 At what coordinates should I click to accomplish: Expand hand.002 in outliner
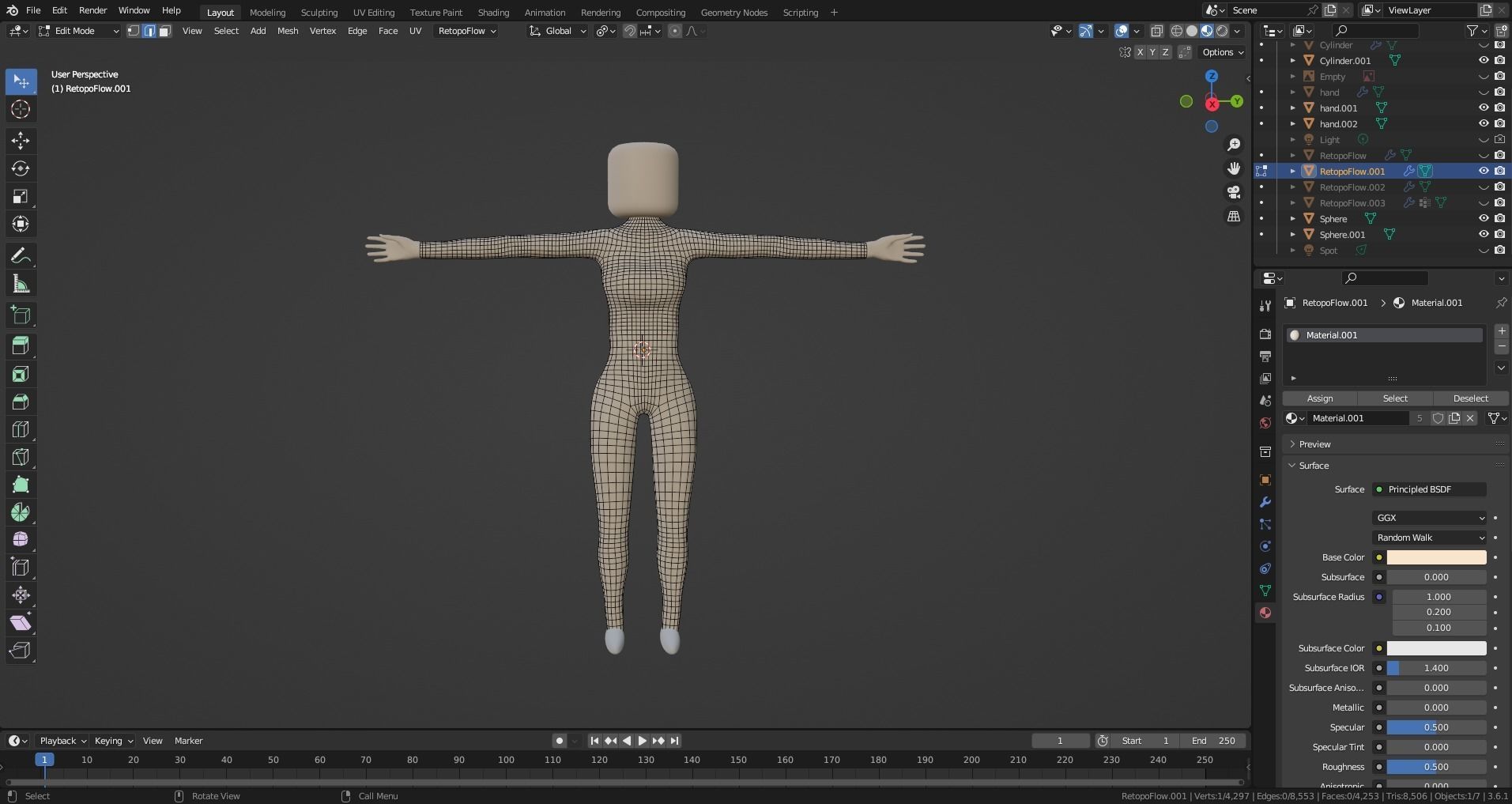tap(1293, 123)
